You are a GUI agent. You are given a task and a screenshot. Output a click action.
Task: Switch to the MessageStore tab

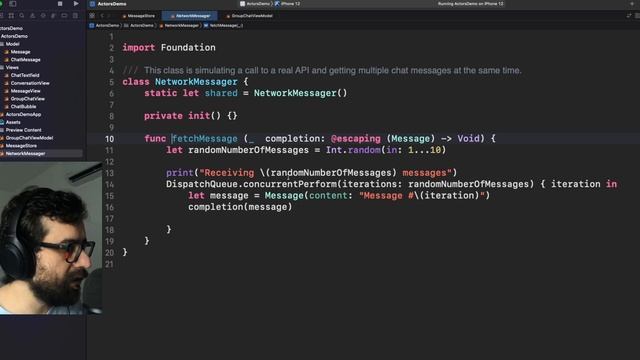click(139, 16)
